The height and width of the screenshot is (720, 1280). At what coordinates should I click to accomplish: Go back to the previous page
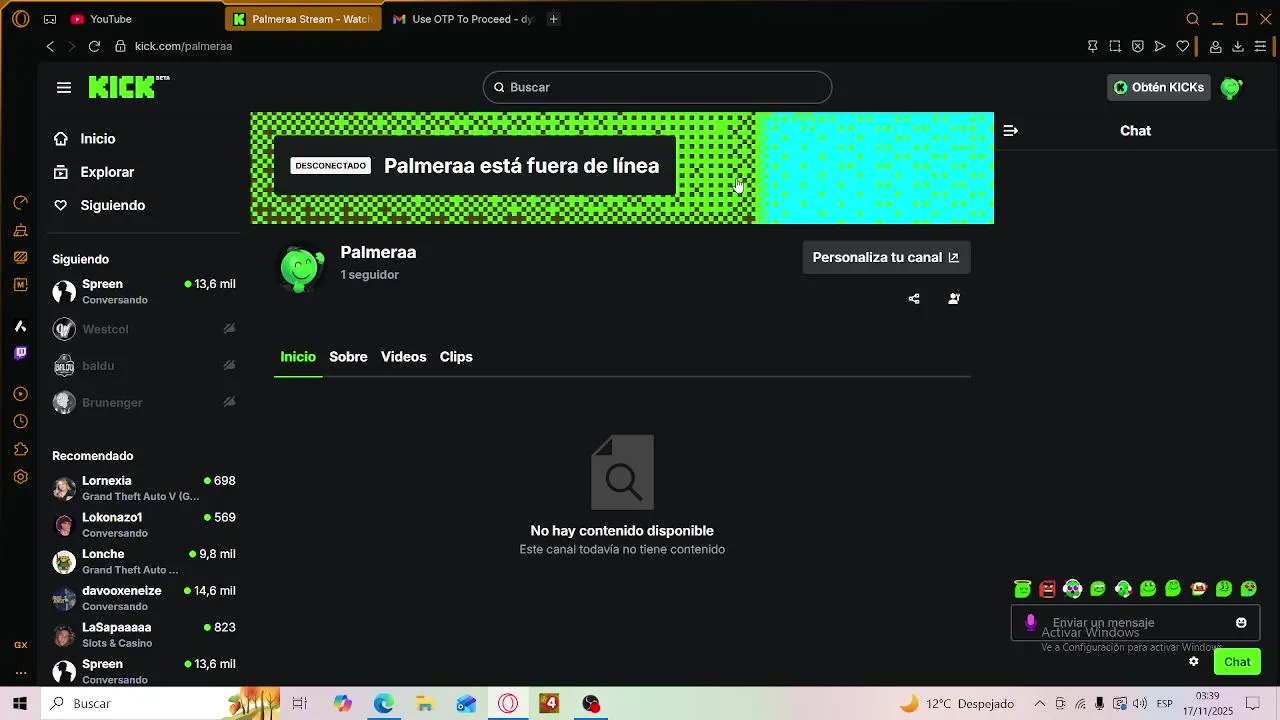50,46
